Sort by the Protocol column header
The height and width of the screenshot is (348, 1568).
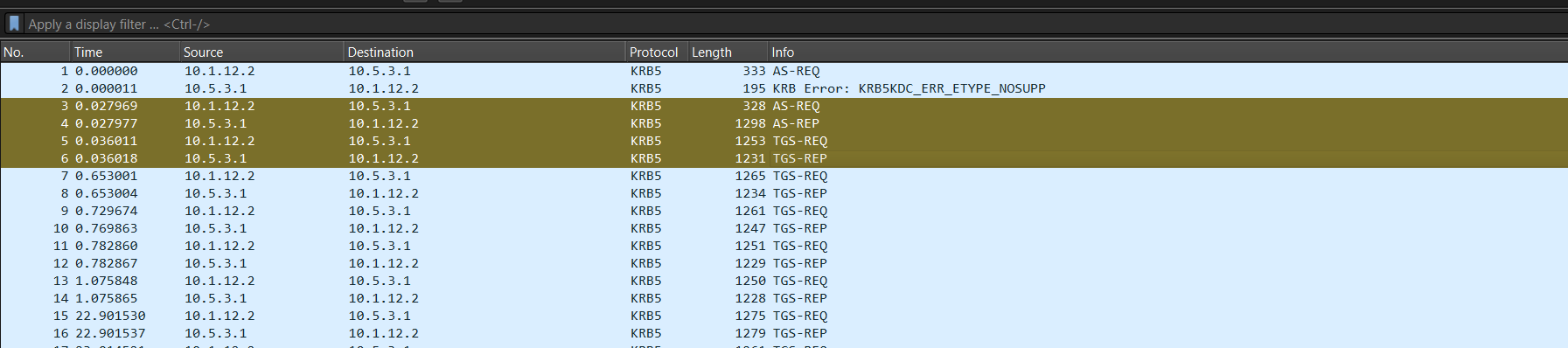tap(657, 52)
